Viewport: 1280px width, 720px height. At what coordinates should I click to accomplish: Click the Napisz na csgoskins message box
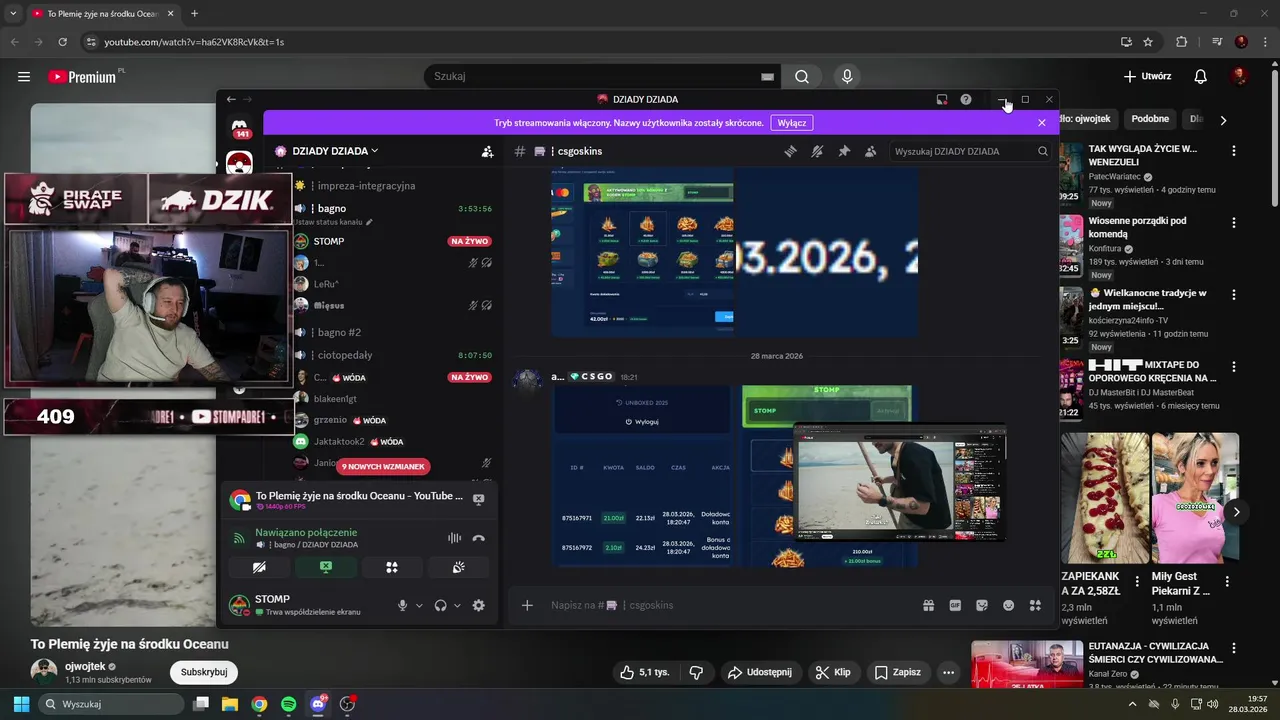tap(730, 605)
